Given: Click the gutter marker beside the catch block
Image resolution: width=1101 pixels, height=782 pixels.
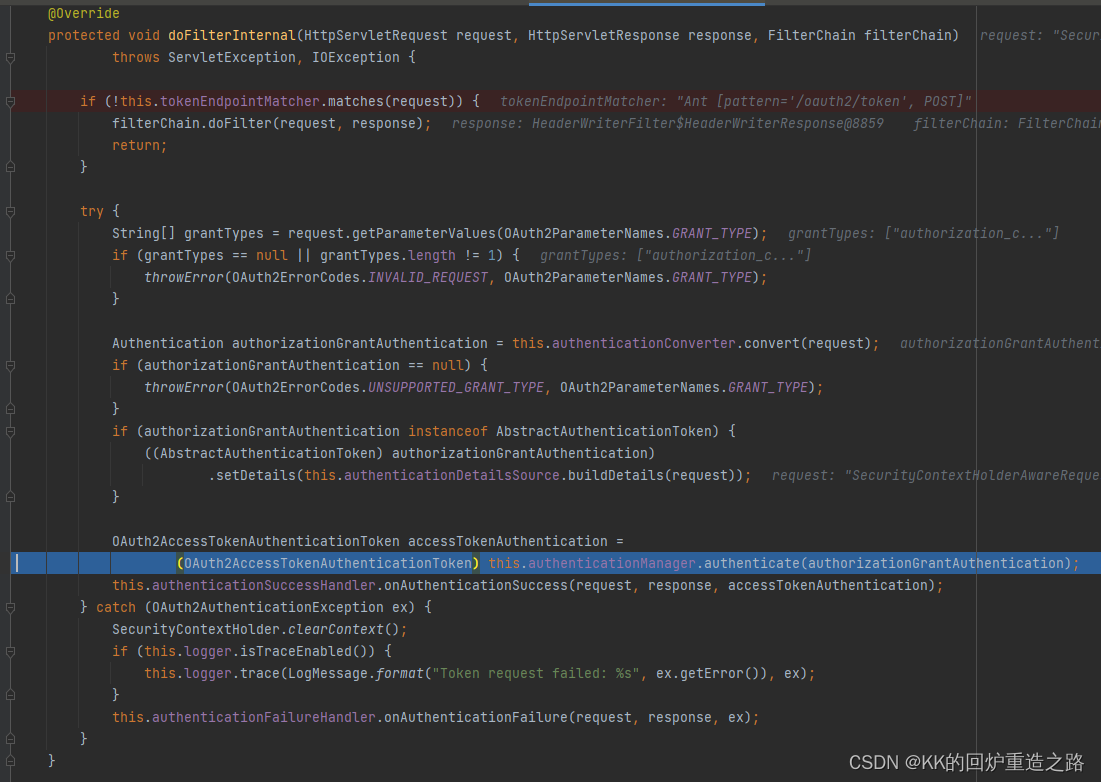Looking at the screenshot, I should (10, 607).
